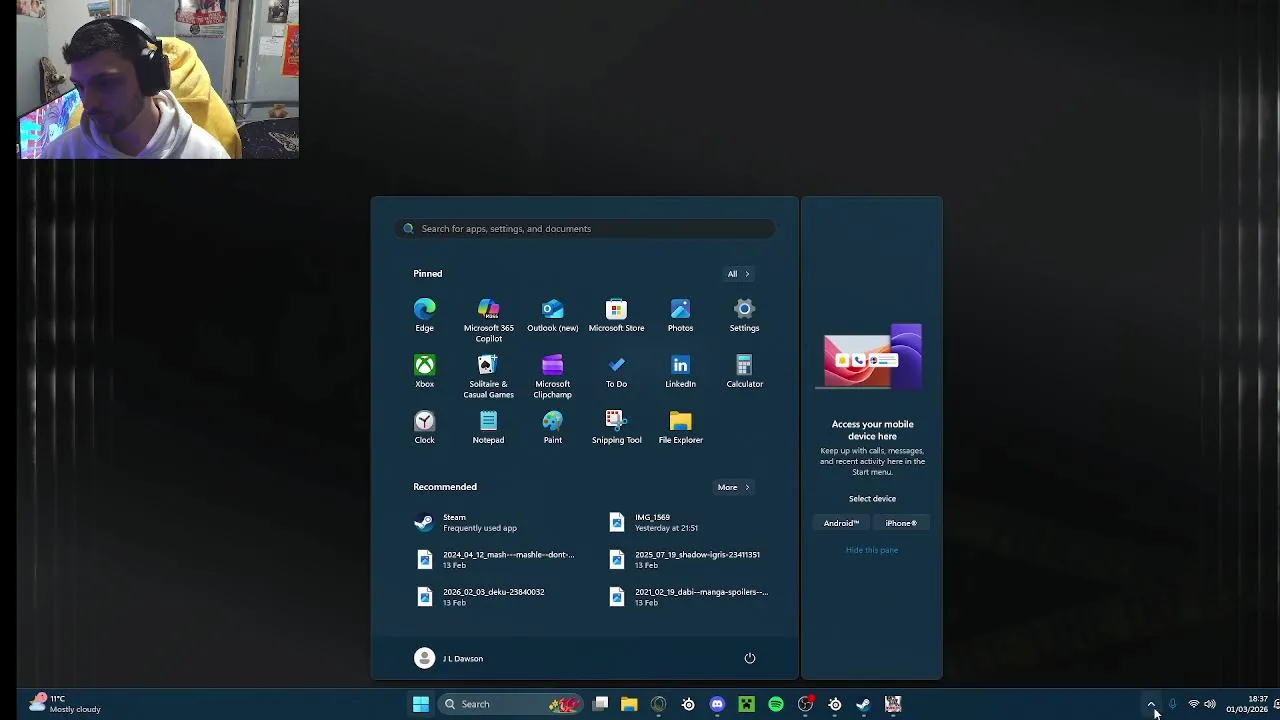Screen dimensions: 1280x720
Task: Open the Paint app
Action: pos(552,427)
